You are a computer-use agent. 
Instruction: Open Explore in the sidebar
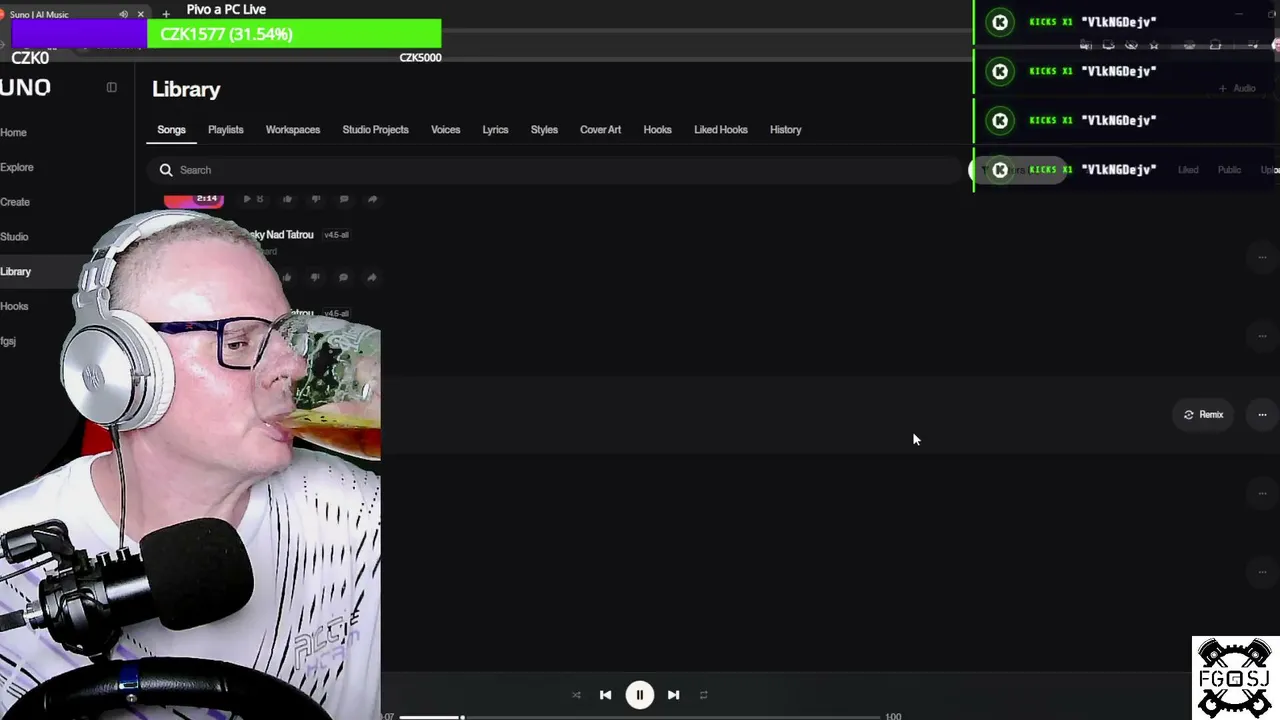[x=17, y=168]
